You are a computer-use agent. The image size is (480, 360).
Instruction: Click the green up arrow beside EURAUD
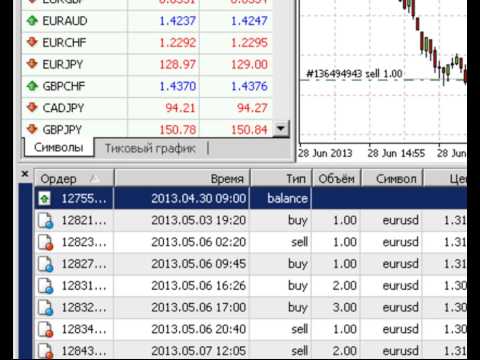(32, 21)
